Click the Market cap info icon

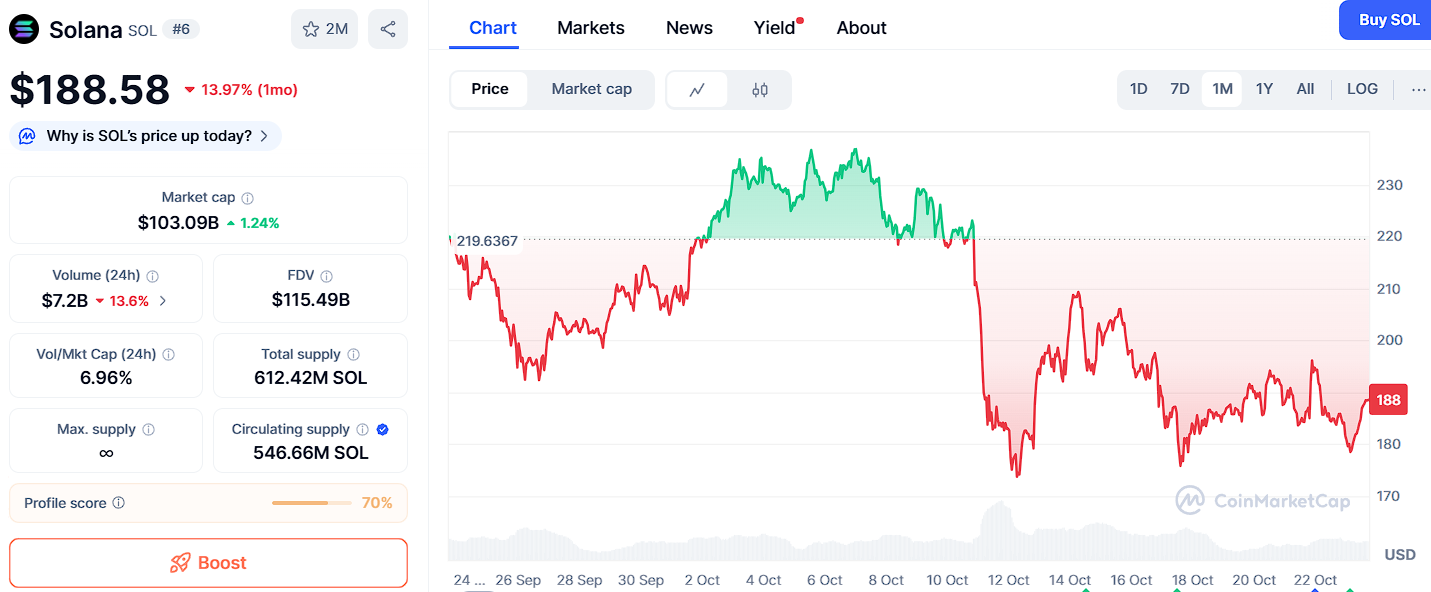(x=248, y=198)
